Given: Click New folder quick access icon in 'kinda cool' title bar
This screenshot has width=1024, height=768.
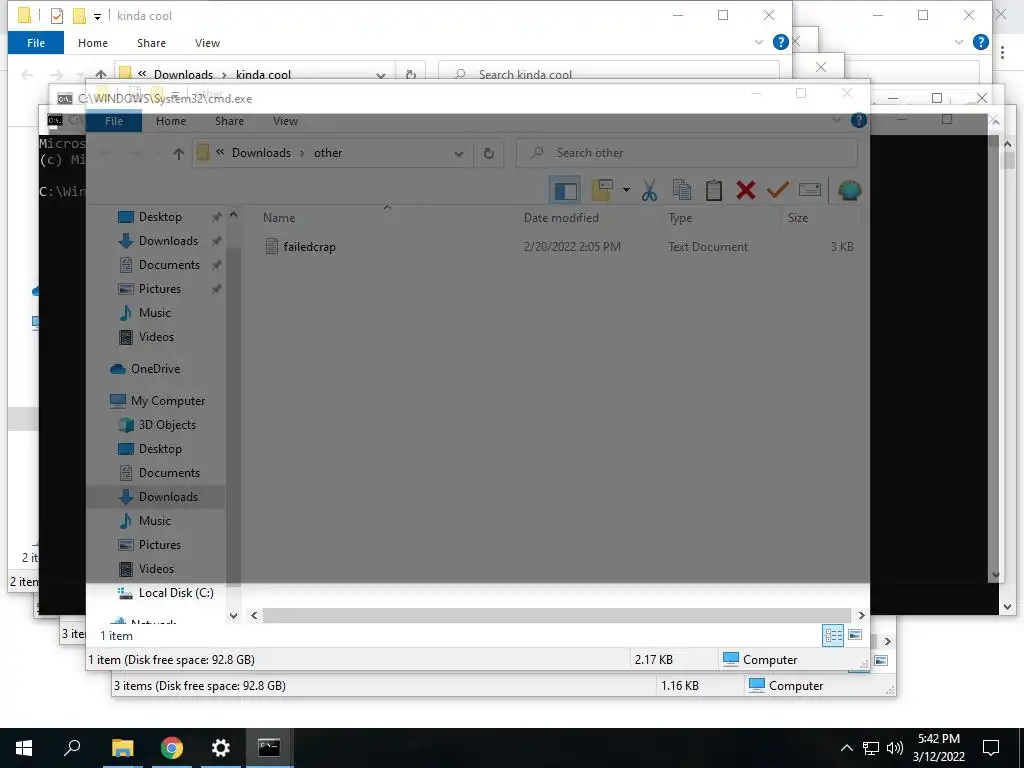Looking at the screenshot, I should (79, 16).
